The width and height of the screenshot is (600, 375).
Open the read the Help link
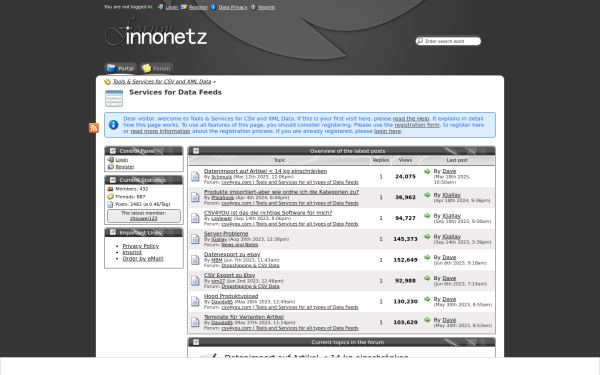411,119
